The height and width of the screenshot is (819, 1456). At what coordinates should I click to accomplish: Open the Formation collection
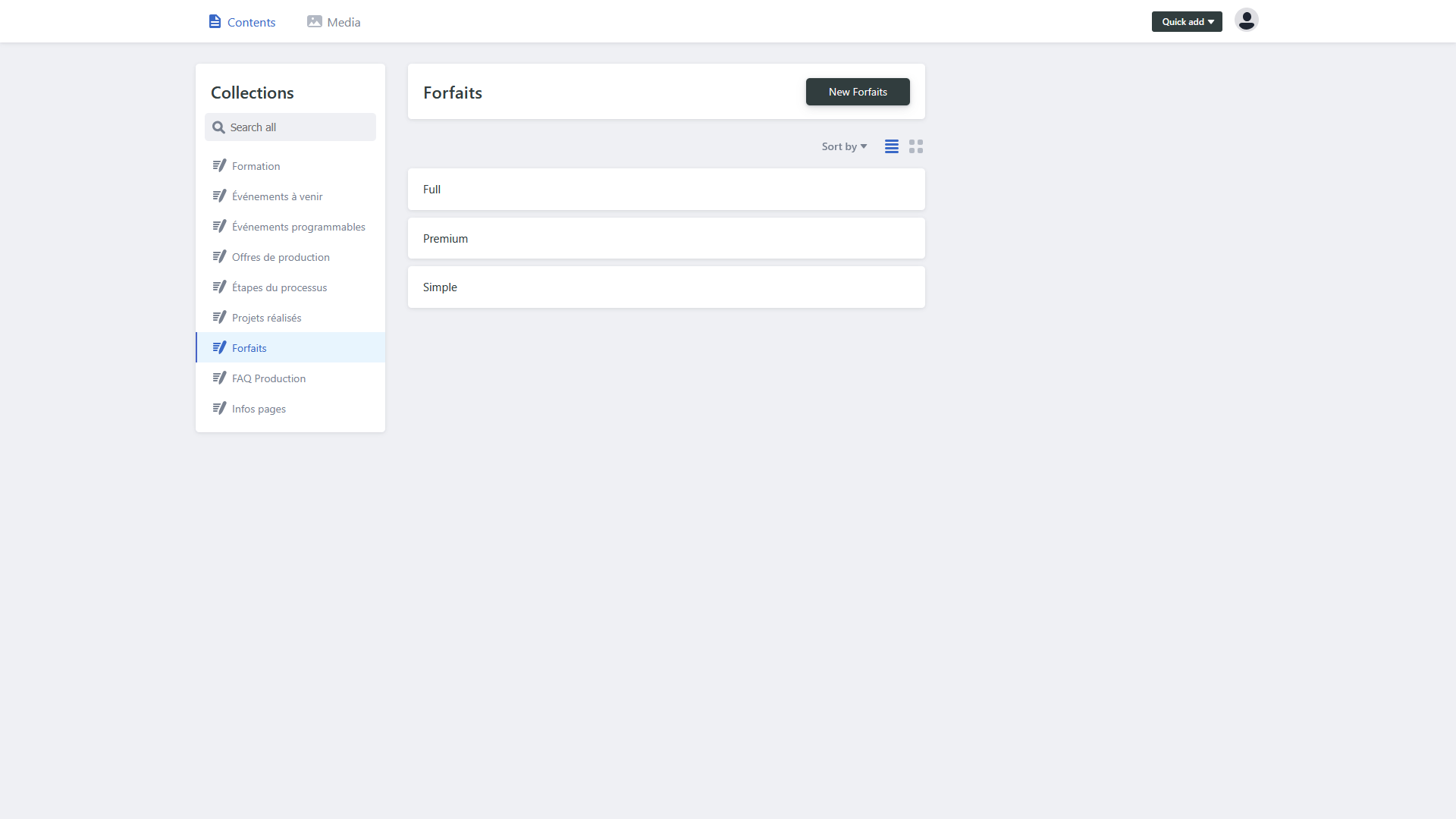[x=256, y=166]
